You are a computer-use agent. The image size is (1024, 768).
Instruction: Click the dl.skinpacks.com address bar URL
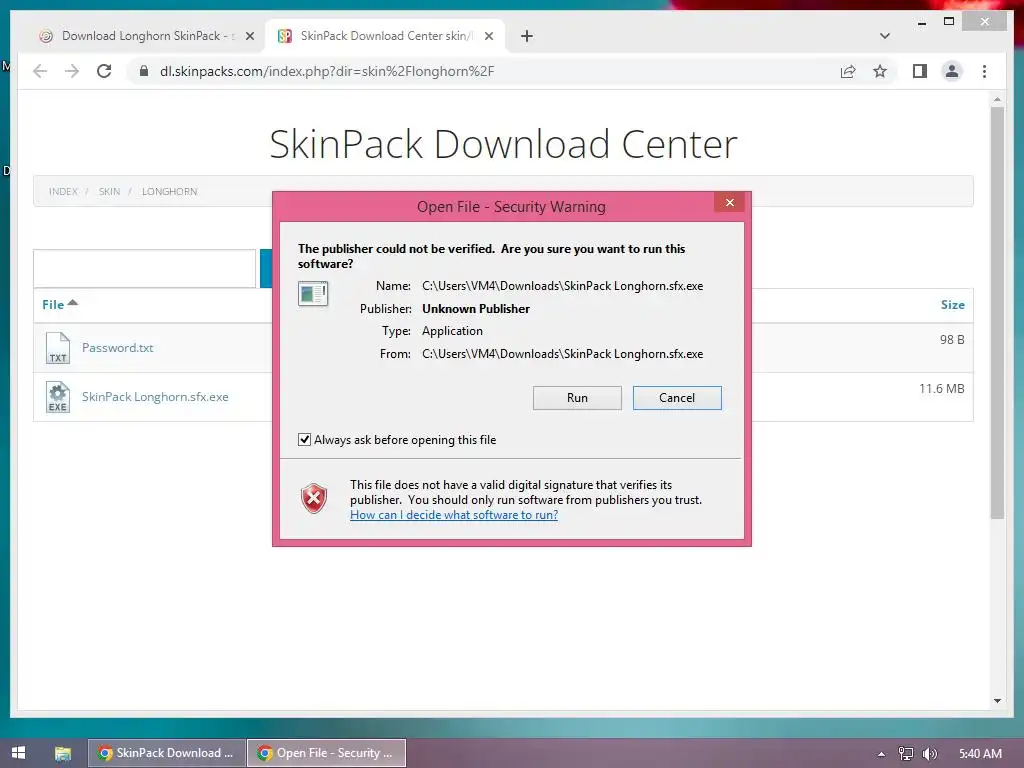click(327, 71)
